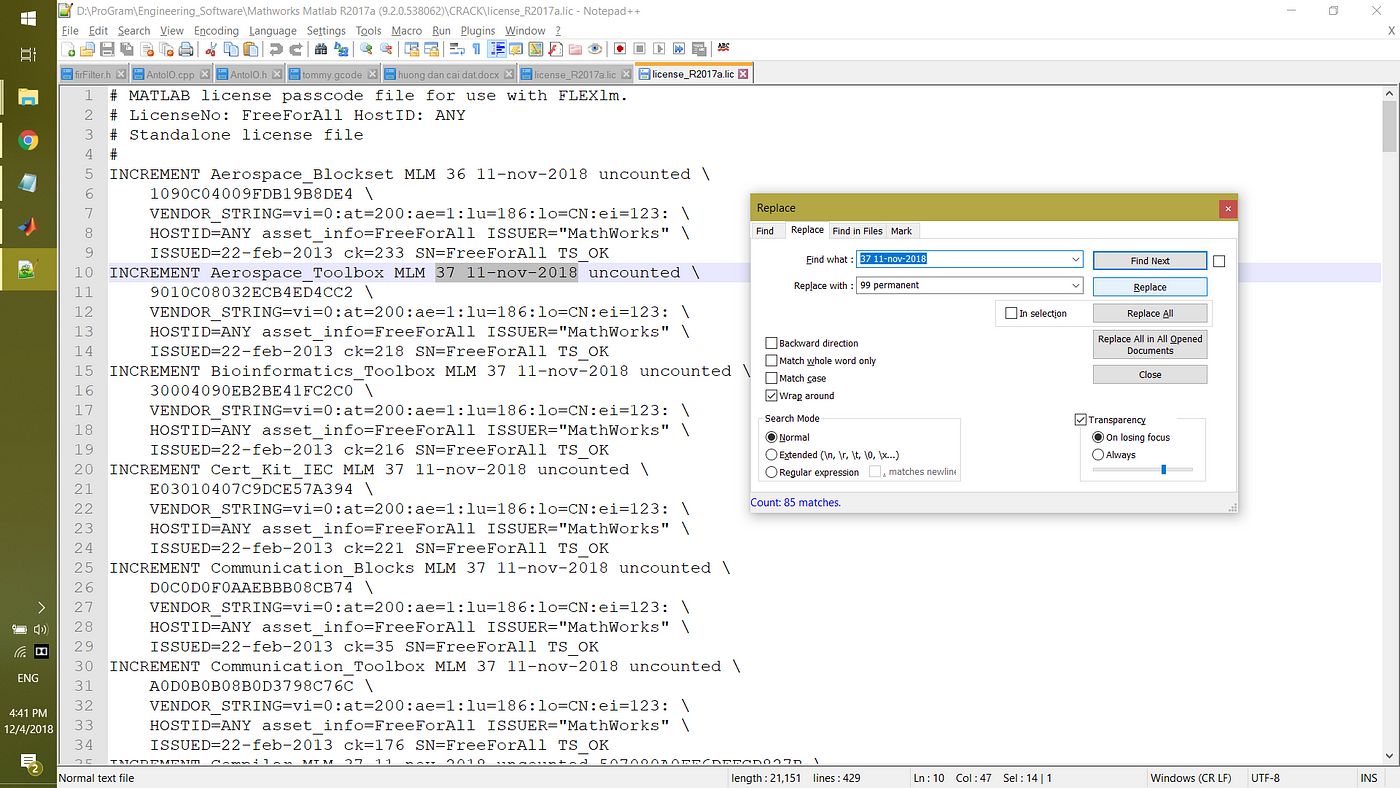Open the Plugins menu
The height and width of the screenshot is (788, 1400).
click(x=478, y=31)
